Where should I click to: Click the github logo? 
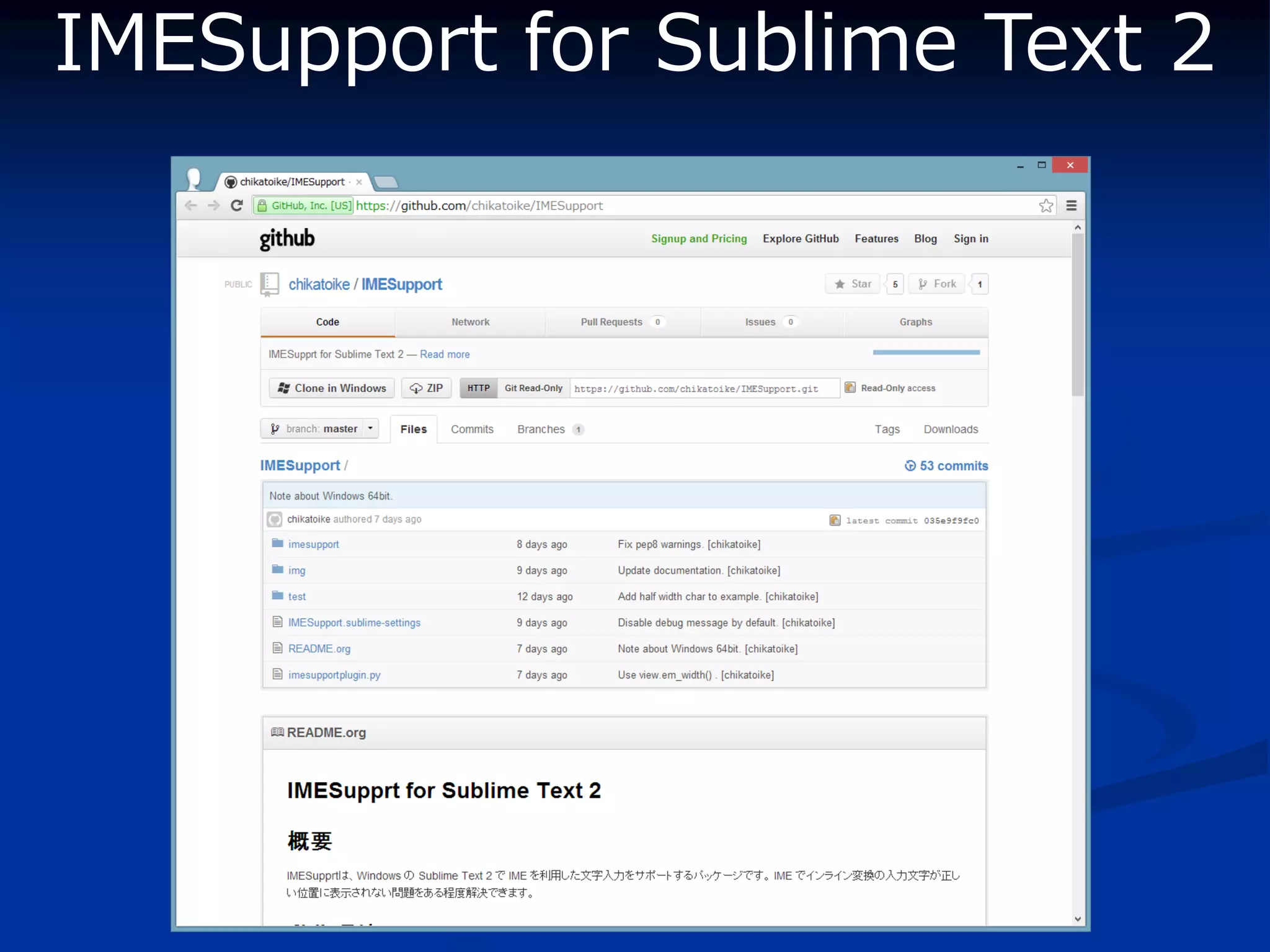287,239
